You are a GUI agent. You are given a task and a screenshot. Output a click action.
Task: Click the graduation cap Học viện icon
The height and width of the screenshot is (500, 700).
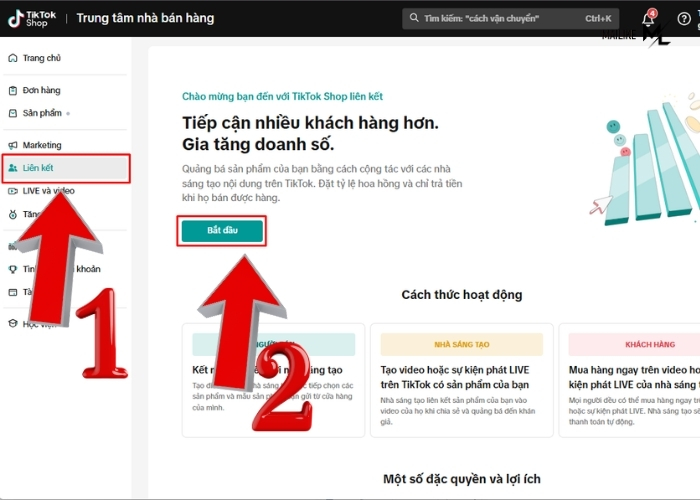tap(13, 324)
